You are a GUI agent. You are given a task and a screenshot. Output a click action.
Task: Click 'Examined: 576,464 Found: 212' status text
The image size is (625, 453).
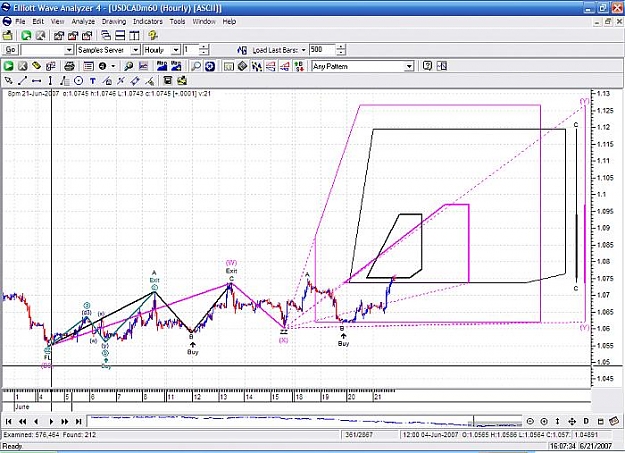pos(50,435)
